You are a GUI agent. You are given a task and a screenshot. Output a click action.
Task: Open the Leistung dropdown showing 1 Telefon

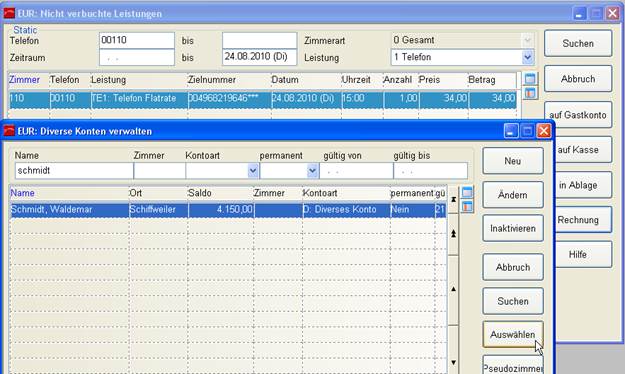point(527,57)
